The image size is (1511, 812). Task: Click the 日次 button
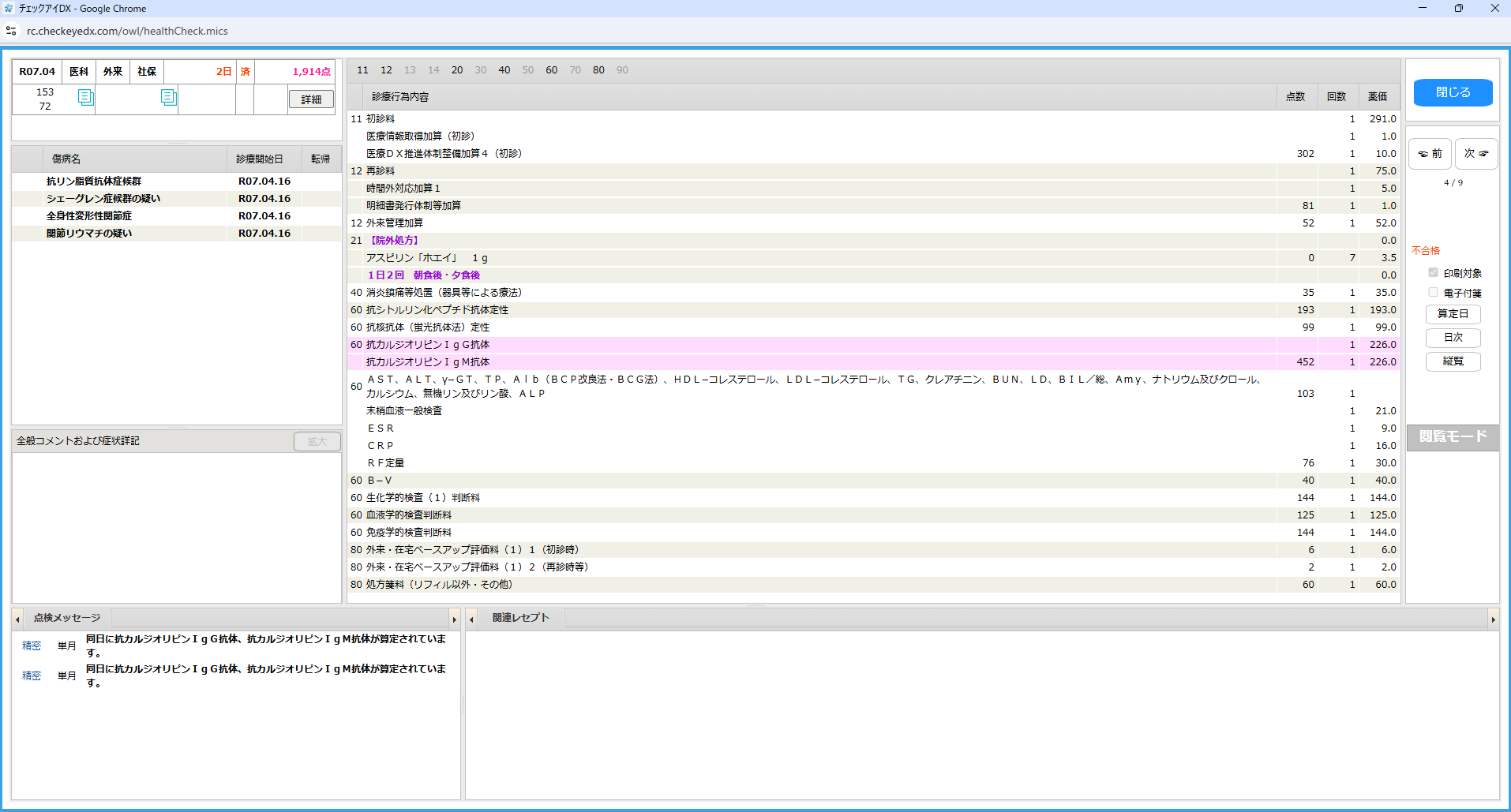(x=1453, y=338)
